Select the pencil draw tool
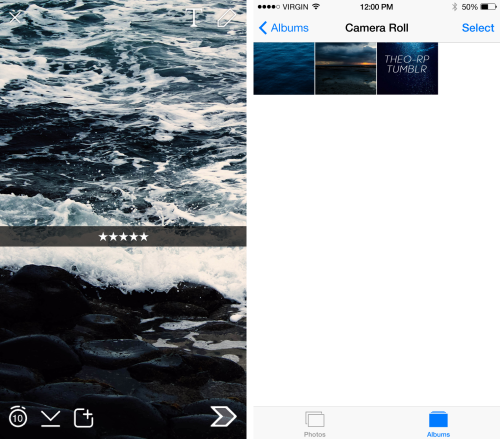The height and width of the screenshot is (439, 500). (227, 18)
